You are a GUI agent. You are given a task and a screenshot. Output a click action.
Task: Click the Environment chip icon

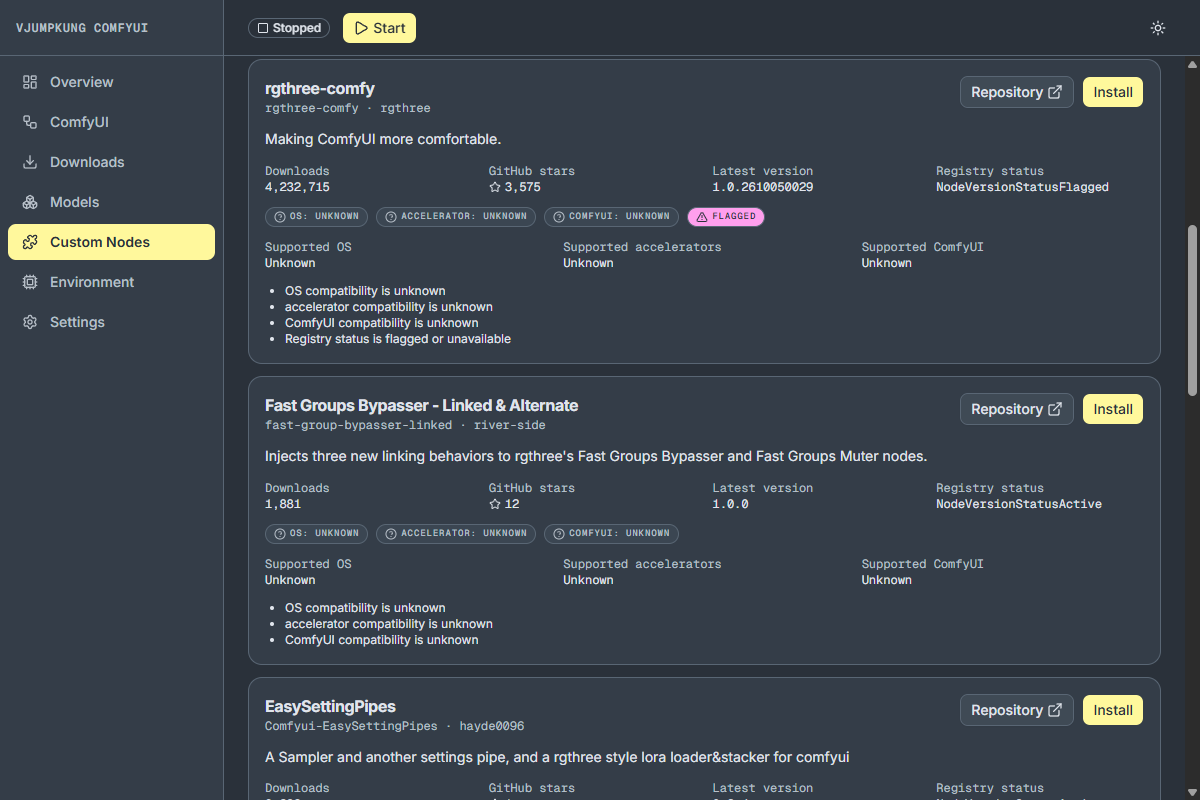coord(30,282)
